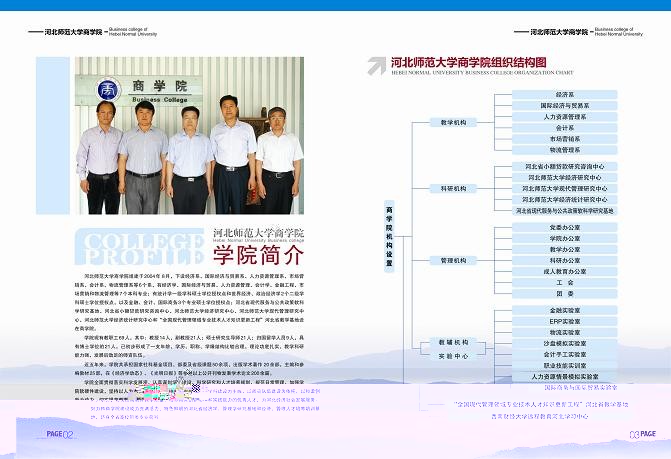The height and width of the screenshot is (459, 671).
Task: Click the serif 河北师范大学商学院 title above 学院简介
Action: [258, 233]
